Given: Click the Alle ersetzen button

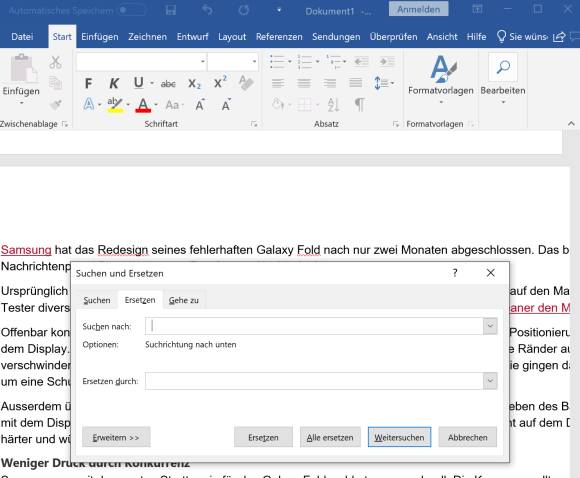Looking at the screenshot, I should tap(330, 437).
